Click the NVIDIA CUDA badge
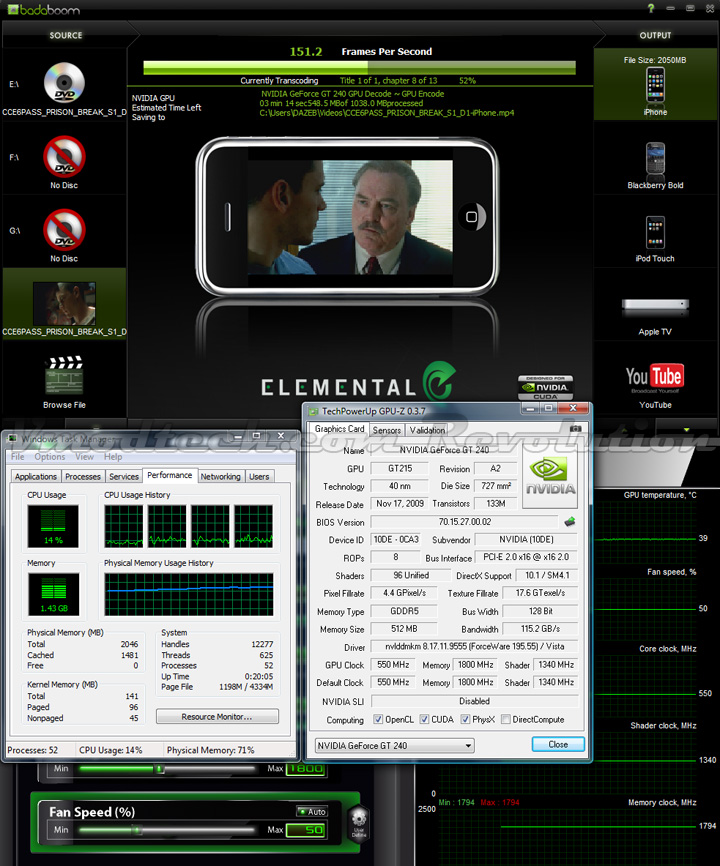Viewport: 720px width, 866px height. tap(546, 387)
